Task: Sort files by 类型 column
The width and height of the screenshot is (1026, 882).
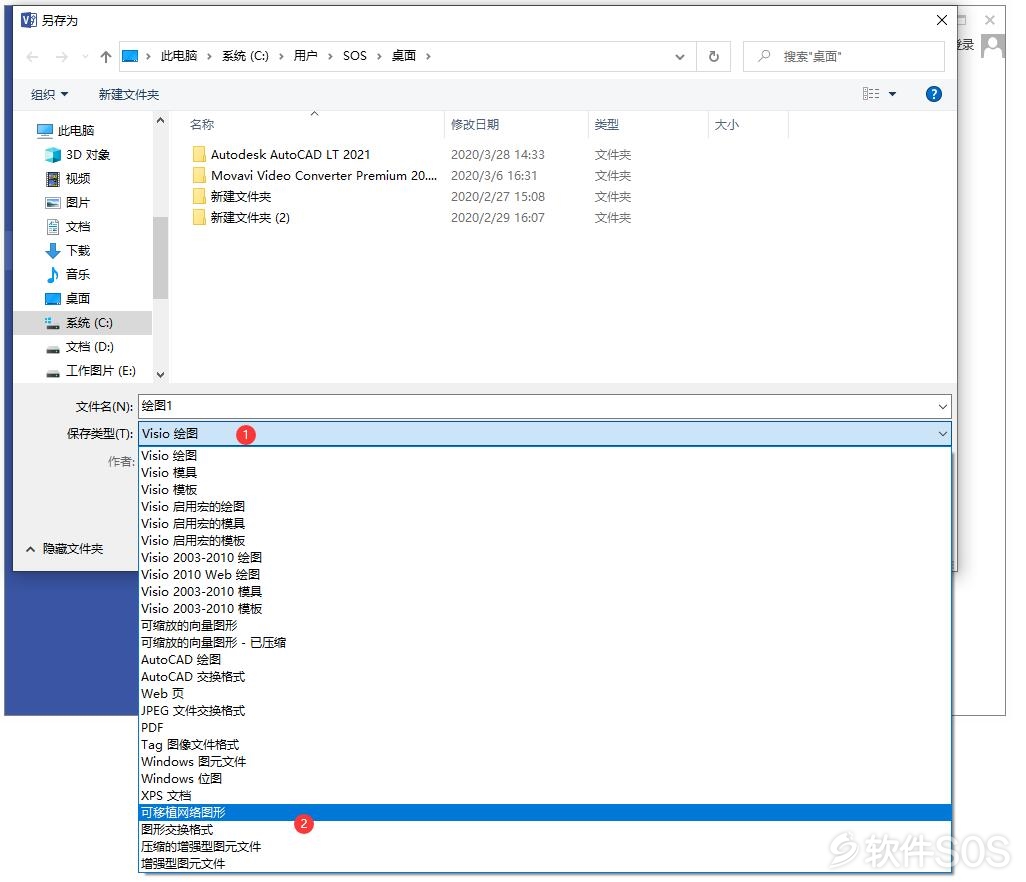Action: tap(607, 124)
